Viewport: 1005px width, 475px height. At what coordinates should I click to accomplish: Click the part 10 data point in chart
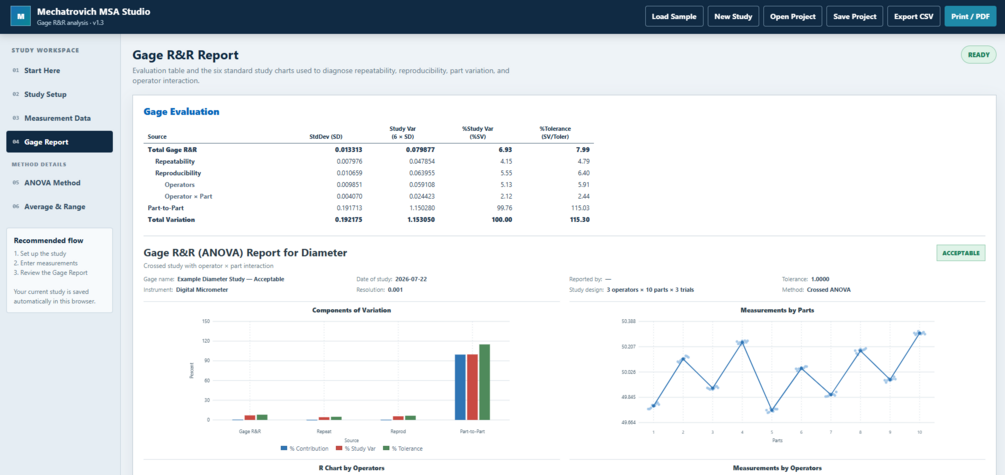click(x=919, y=333)
